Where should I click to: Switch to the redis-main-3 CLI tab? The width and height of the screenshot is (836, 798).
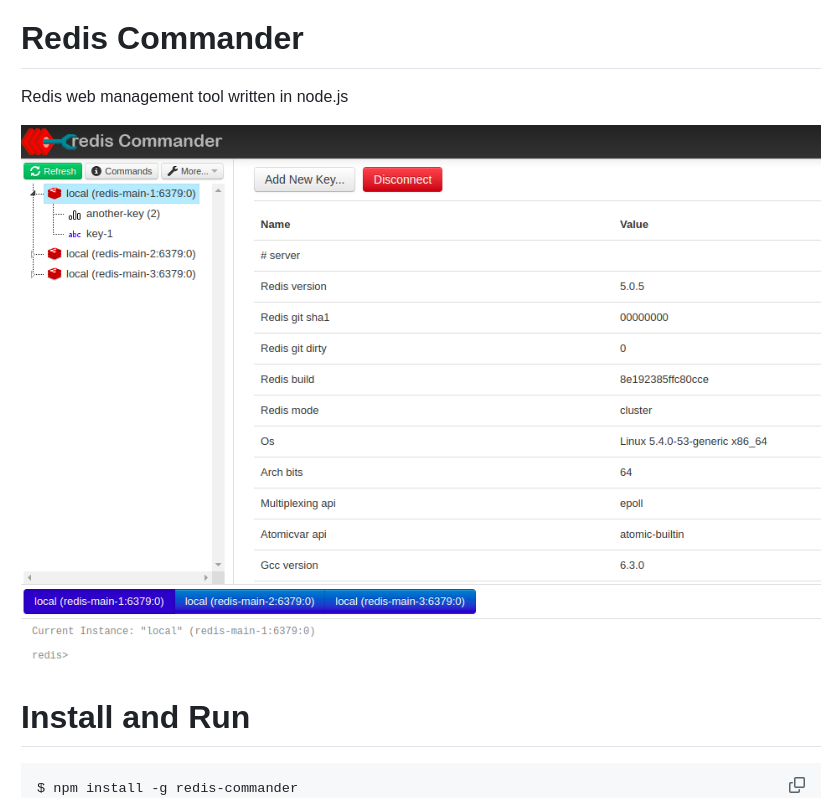[401, 601]
